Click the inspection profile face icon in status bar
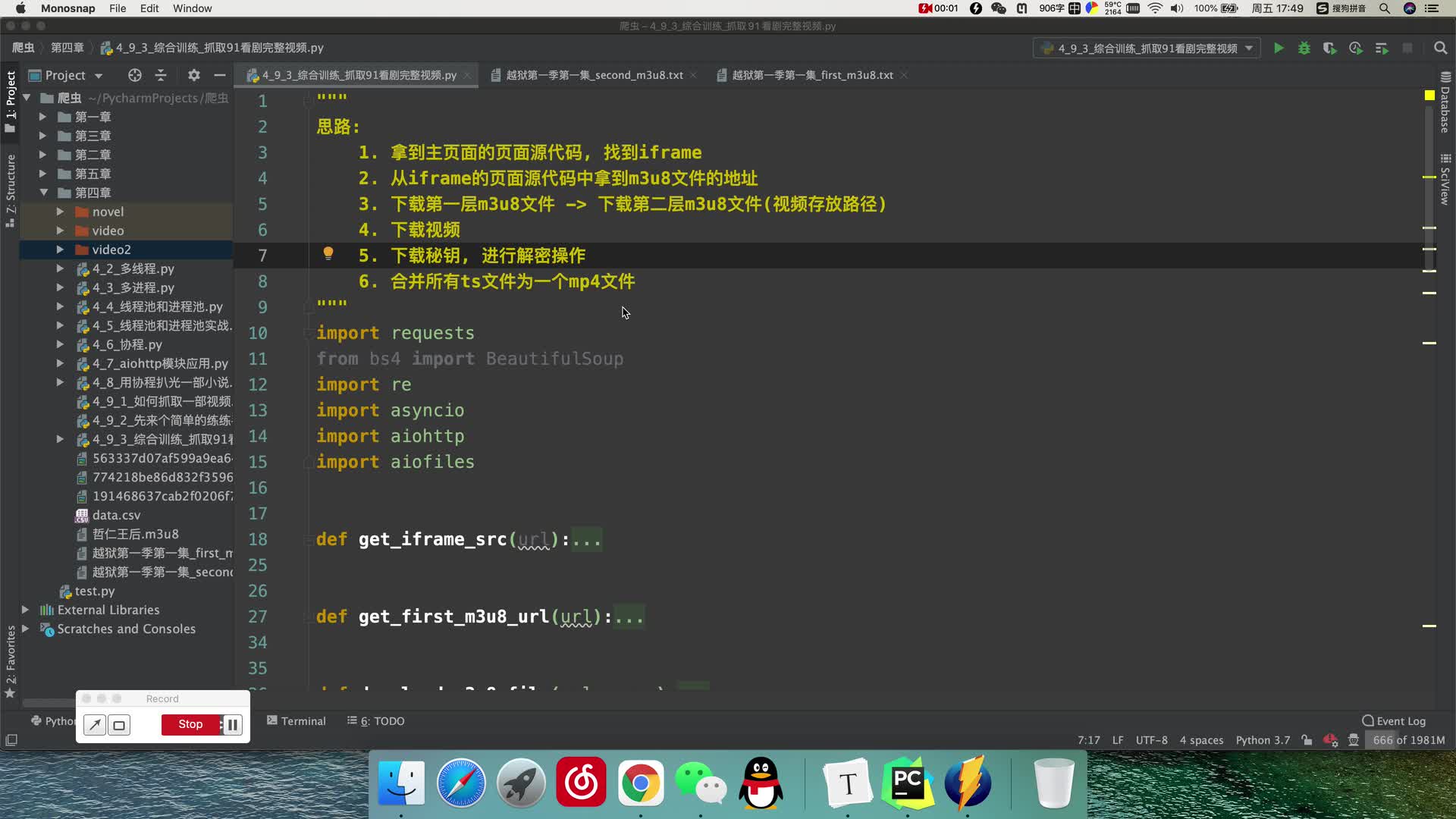Screen dimensions: 1456x819 [x=1354, y=740]
